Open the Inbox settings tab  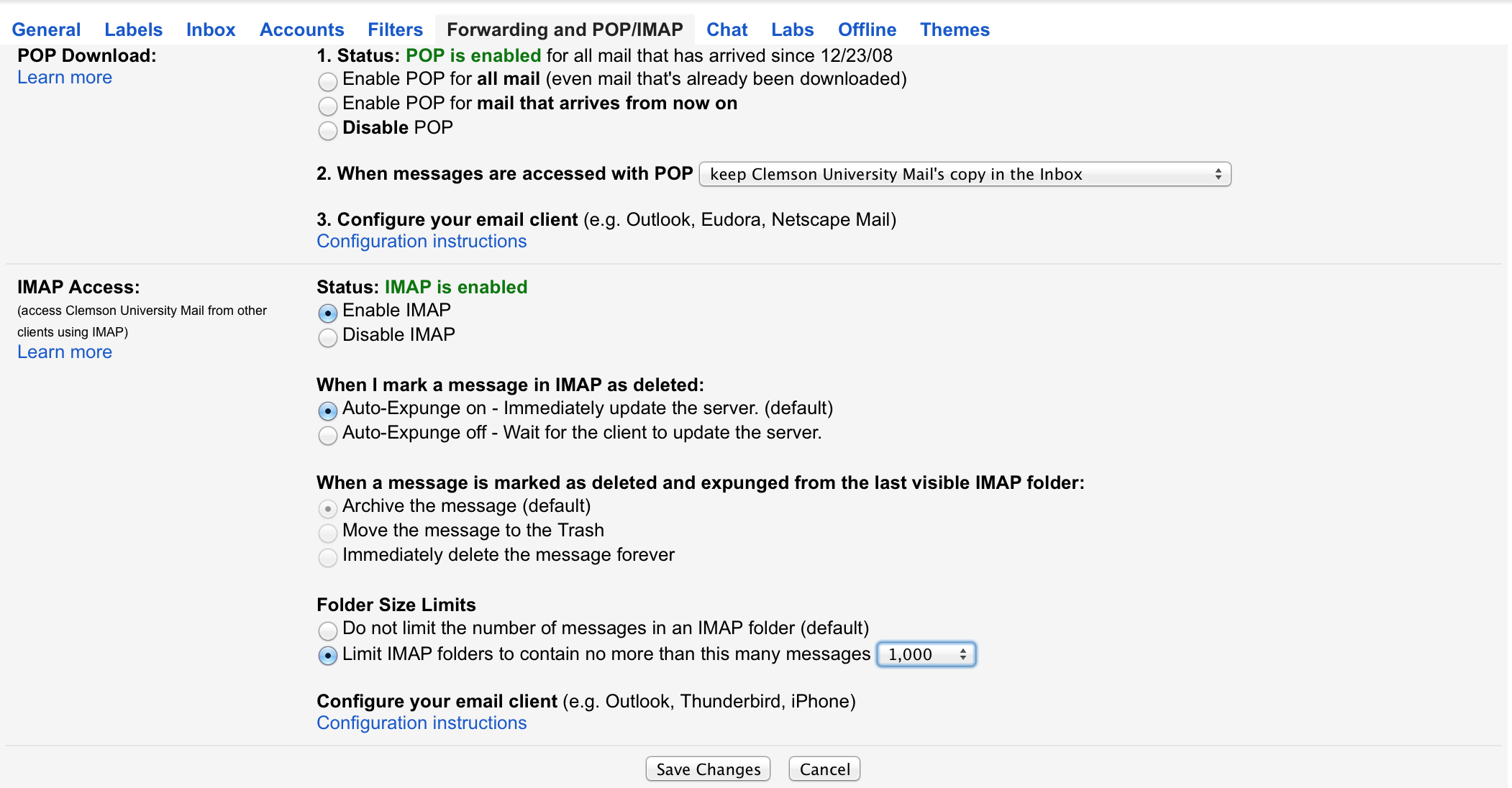pos(211,29)
